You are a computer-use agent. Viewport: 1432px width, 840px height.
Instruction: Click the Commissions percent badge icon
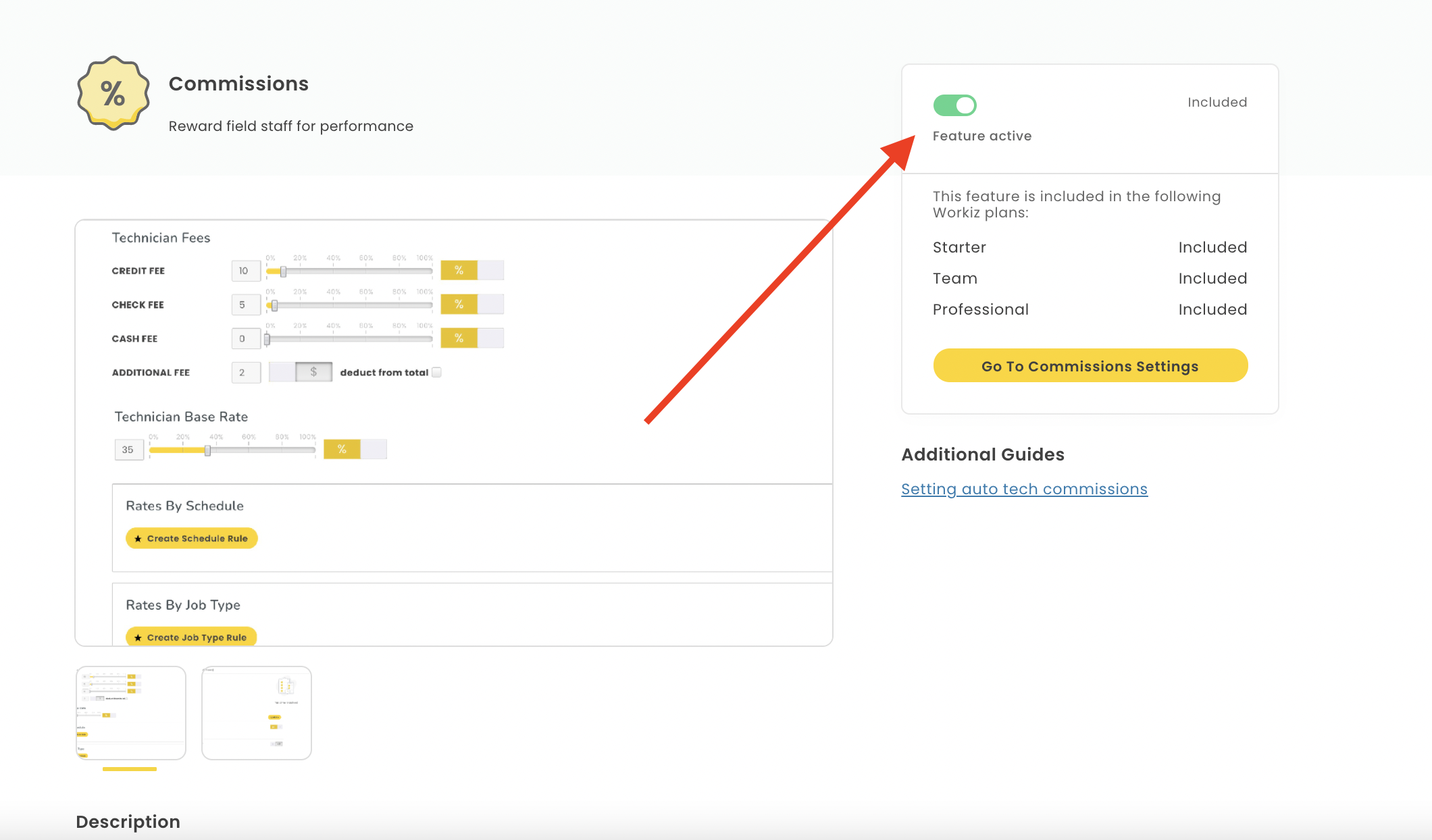pos(113,93)
